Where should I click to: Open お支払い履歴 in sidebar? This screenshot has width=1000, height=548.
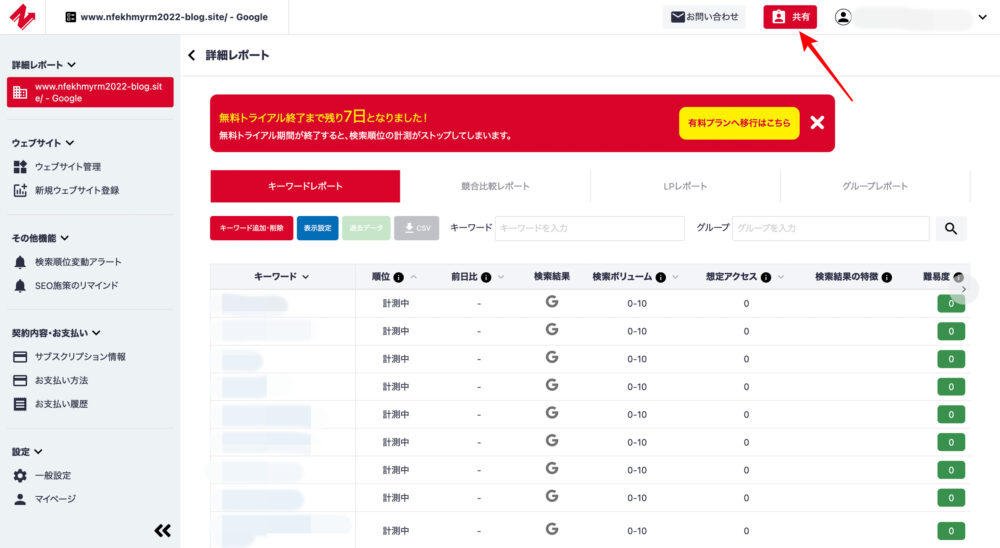point(50,404)
